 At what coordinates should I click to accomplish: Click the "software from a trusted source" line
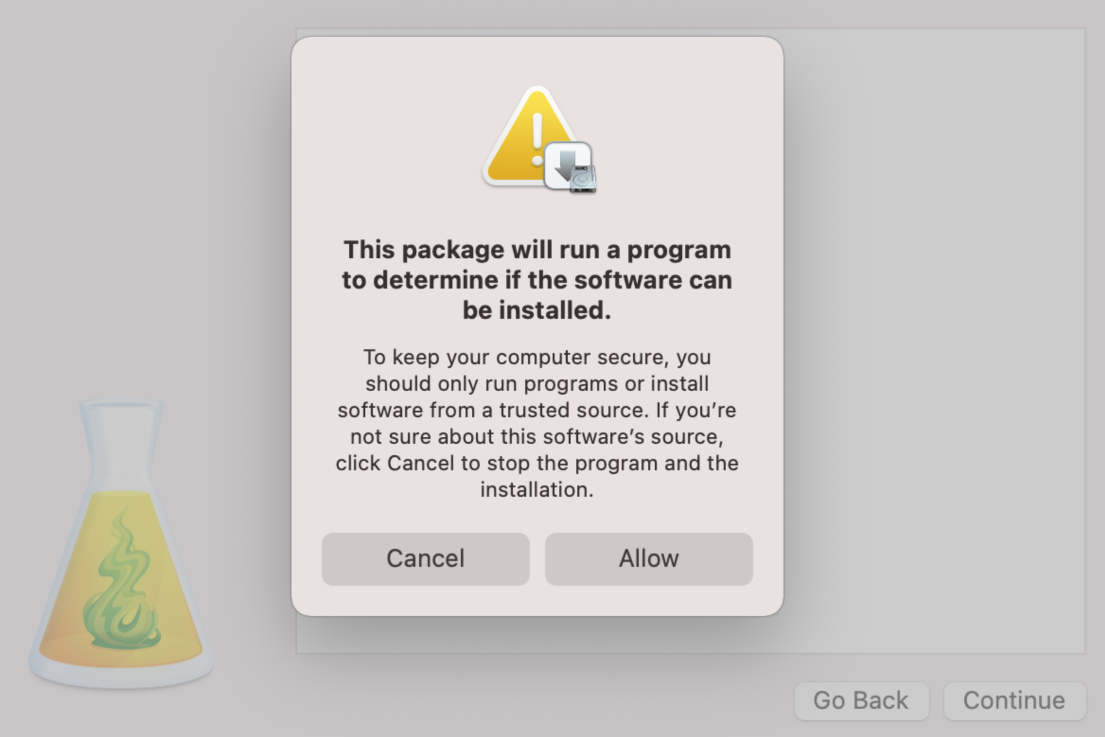537,410
